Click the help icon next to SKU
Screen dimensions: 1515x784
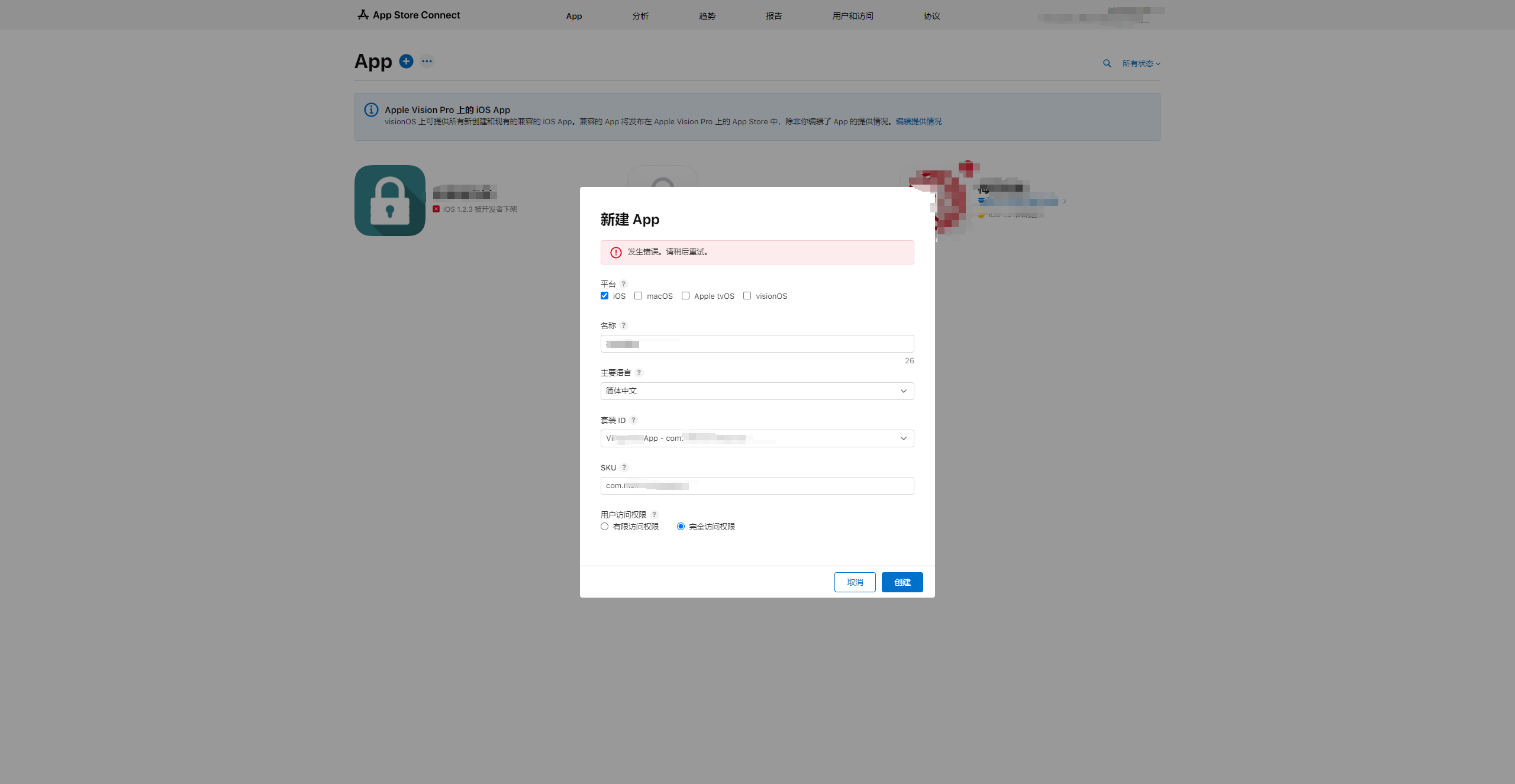coord(624,467)
